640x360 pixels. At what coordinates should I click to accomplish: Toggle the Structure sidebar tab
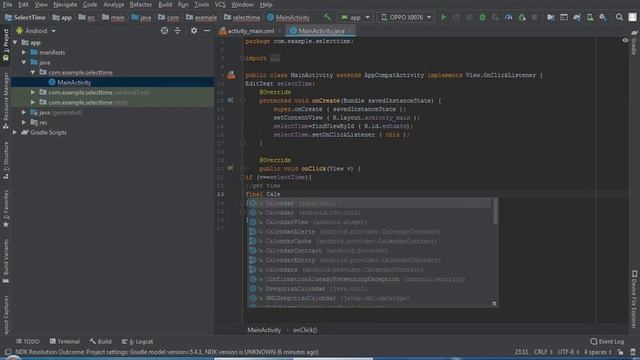point(6,161)
